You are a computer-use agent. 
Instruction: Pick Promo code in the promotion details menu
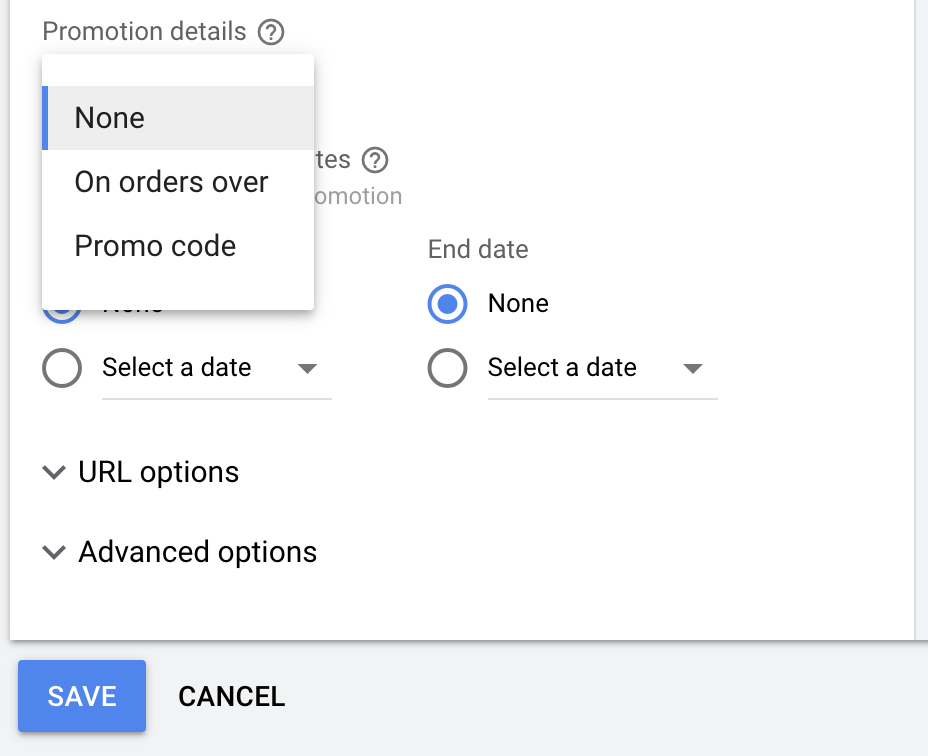click(155, 246)
